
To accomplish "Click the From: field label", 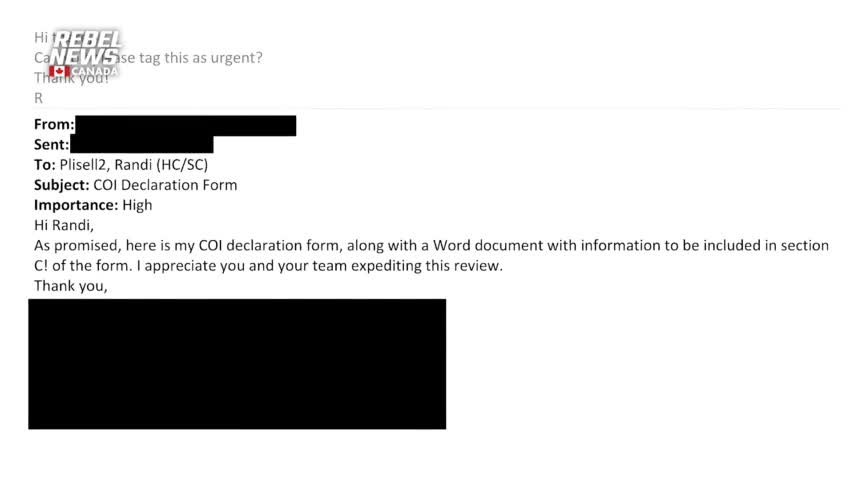I will (54, 124).
